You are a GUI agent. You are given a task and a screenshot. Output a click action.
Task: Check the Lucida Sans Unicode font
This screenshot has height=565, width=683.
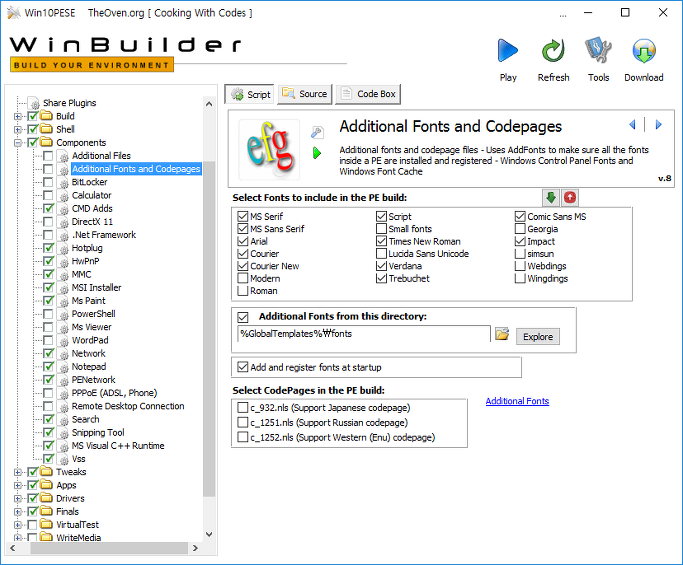(x=381, y=254)
